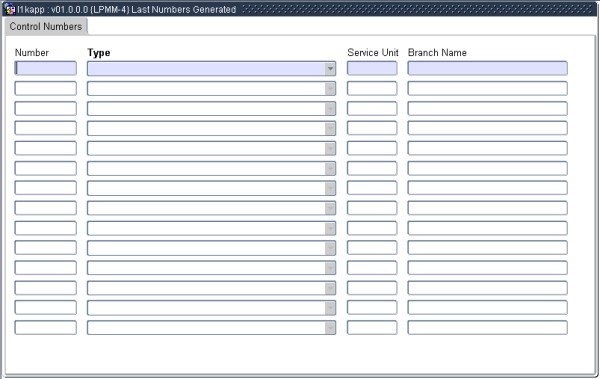Expand the Type dropdown in first row
This screenshot has height=379, width=600.
pyautogui.click(x=330, y=69)
